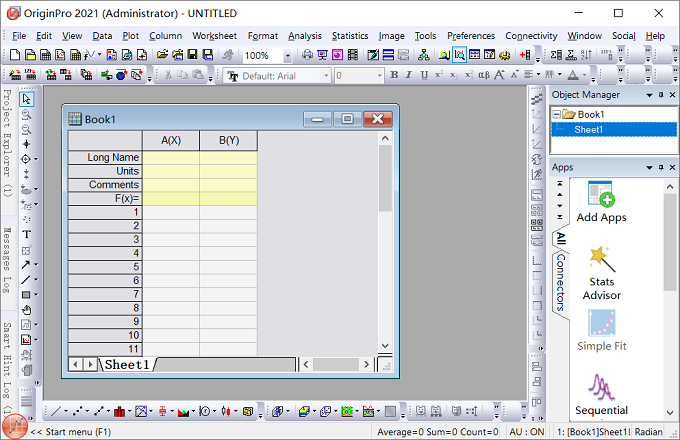
Task: Click the Start menu (F1) button
Action: [x=16, y=427]
